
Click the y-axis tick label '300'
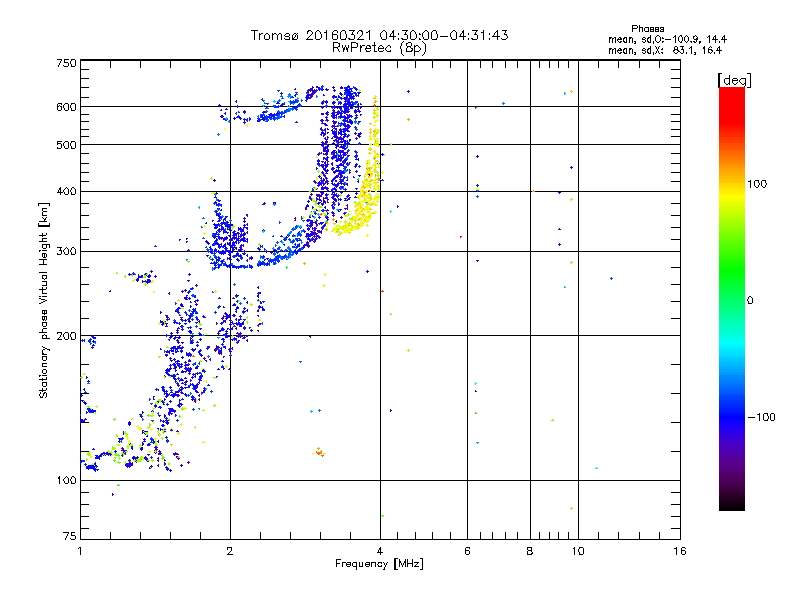(x=66, y=252)
